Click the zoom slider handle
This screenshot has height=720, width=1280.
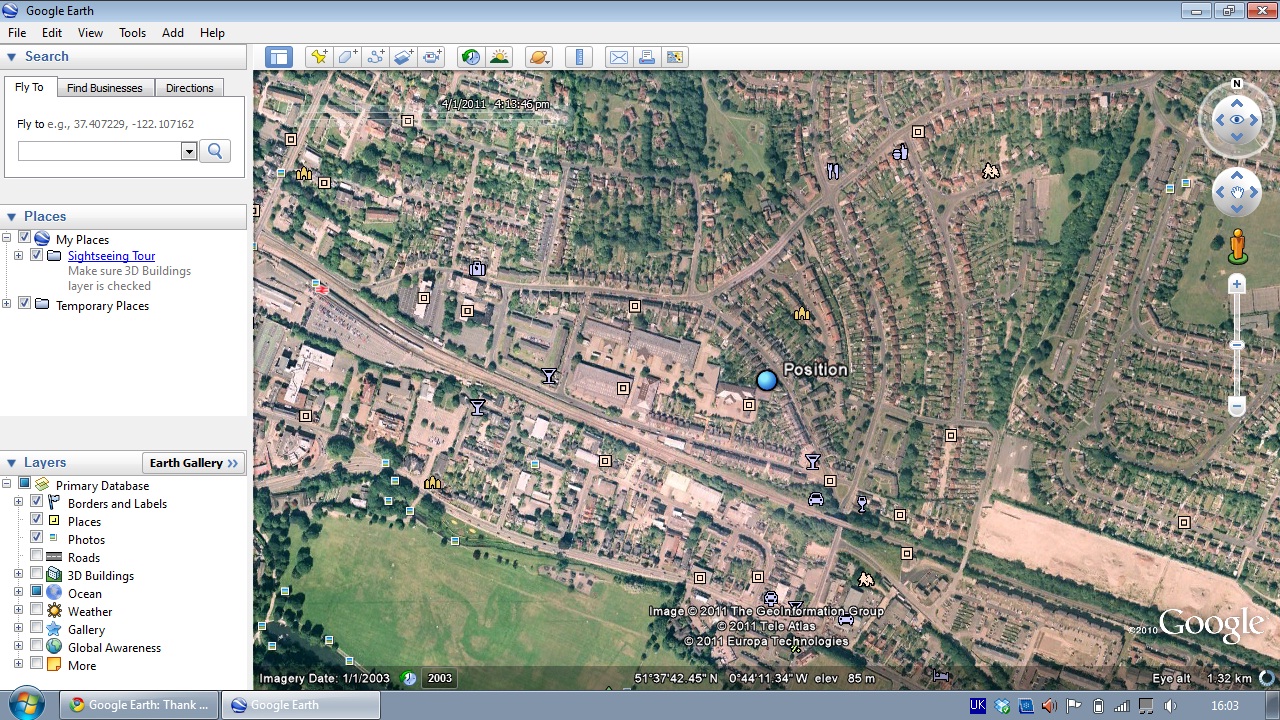click(x=1237, y=345)
